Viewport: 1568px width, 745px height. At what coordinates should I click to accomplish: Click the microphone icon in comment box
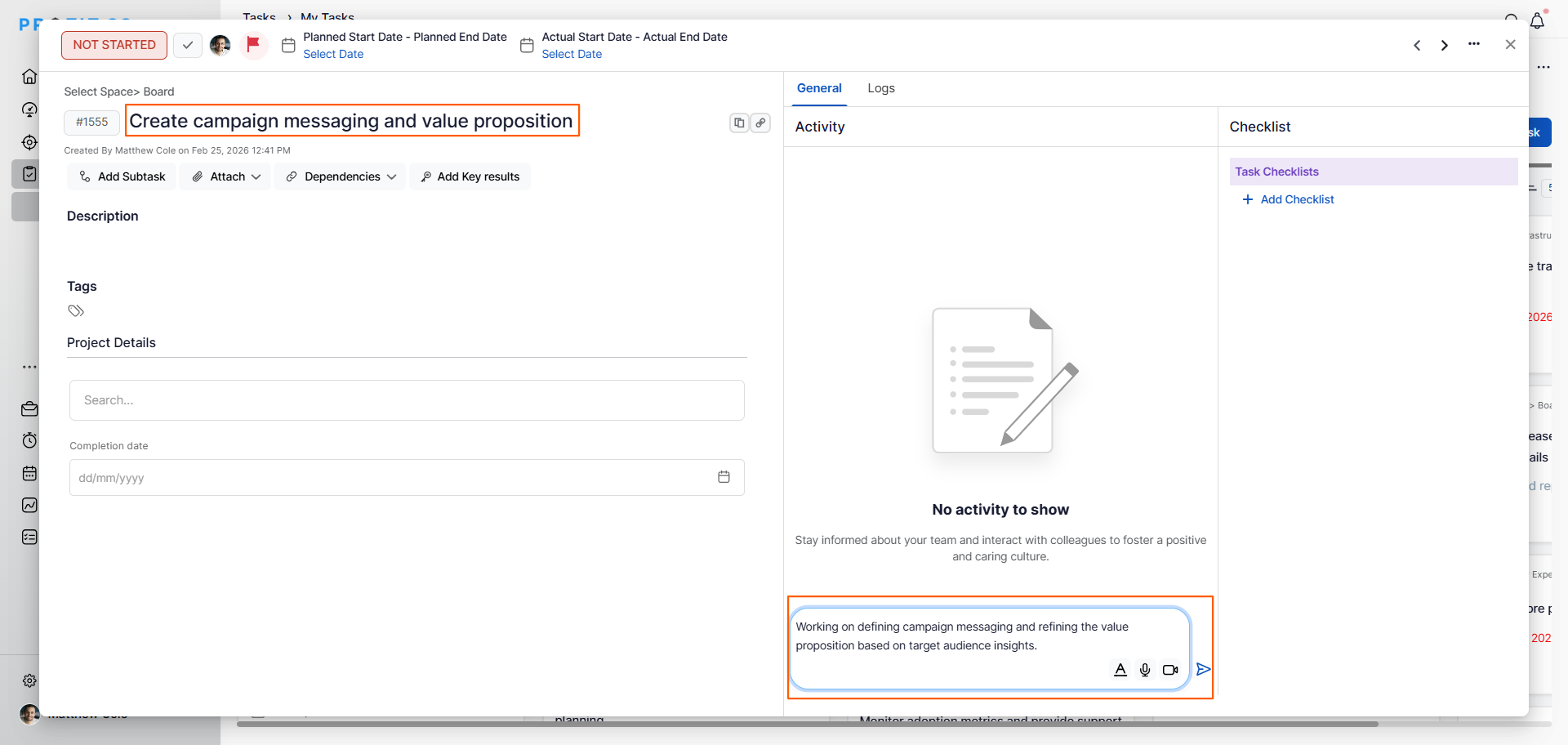[x=1145, y=670]
